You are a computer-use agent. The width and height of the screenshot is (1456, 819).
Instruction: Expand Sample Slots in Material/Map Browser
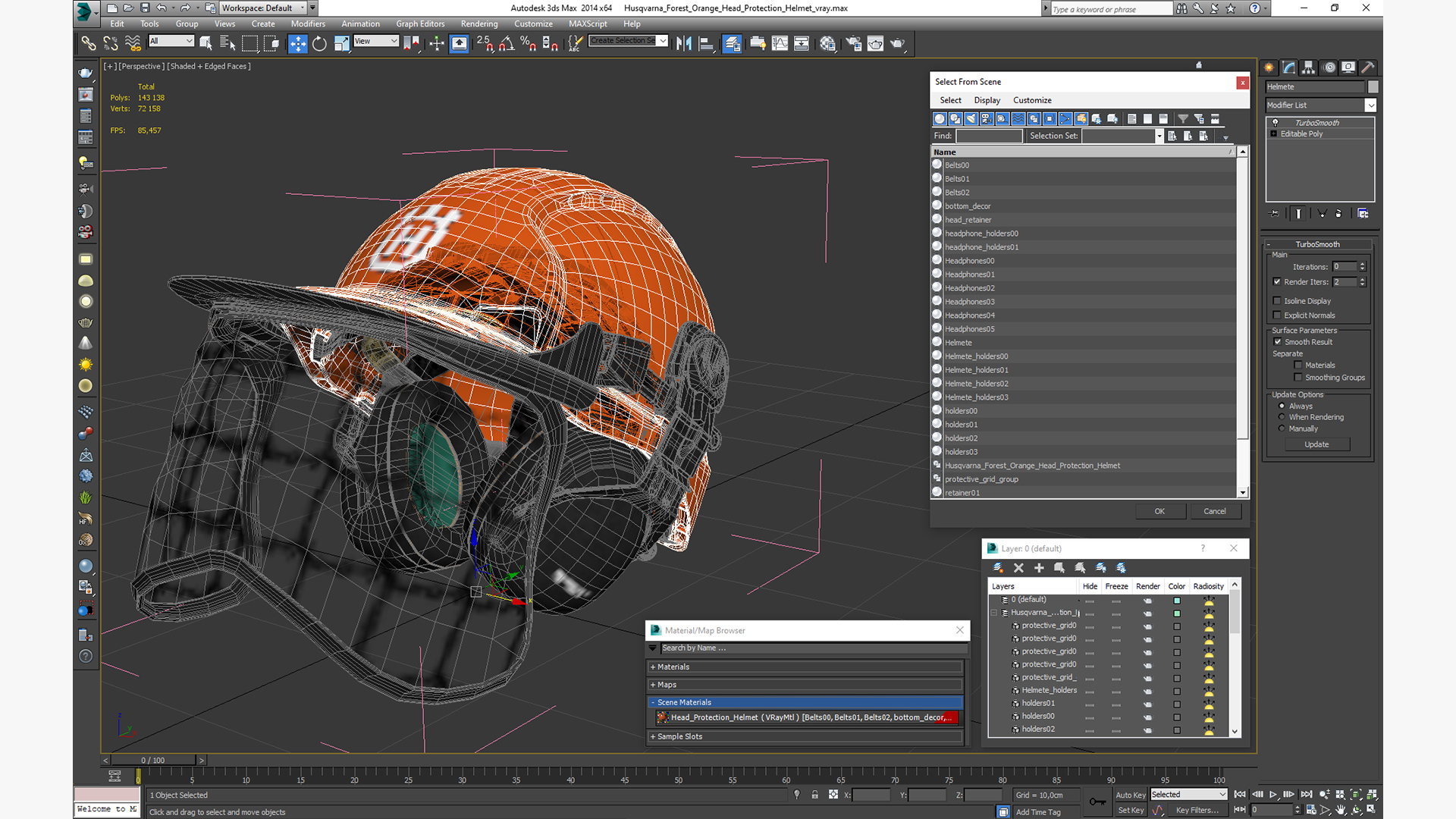click(653, 736)
